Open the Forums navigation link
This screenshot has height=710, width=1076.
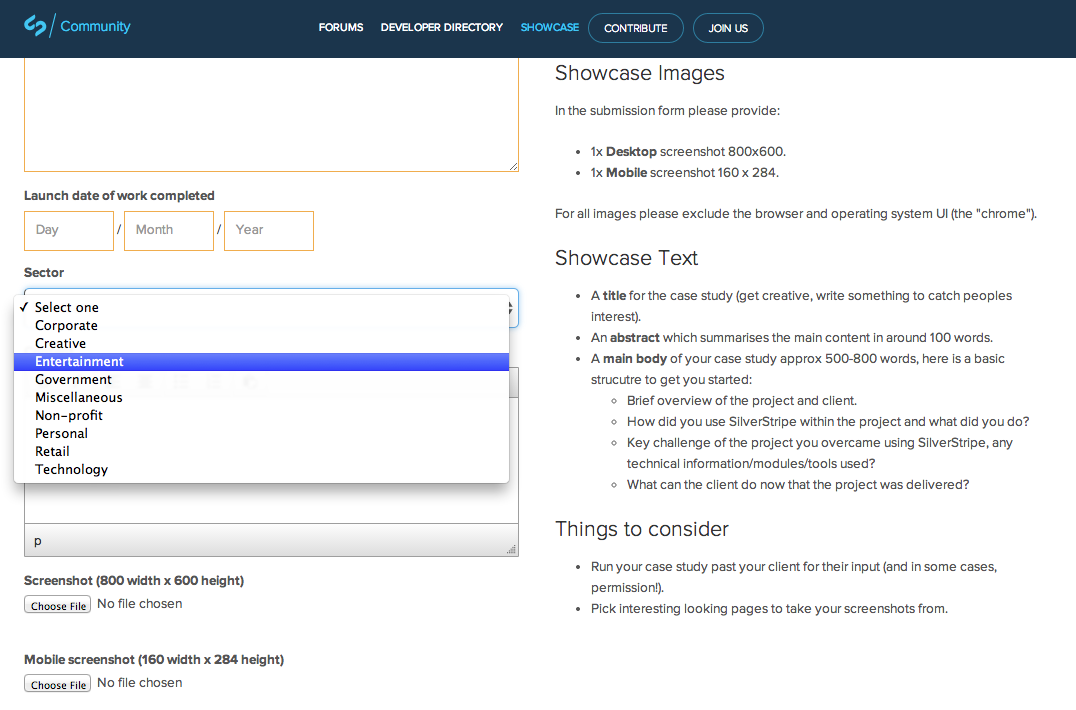(x=341, y=28)
